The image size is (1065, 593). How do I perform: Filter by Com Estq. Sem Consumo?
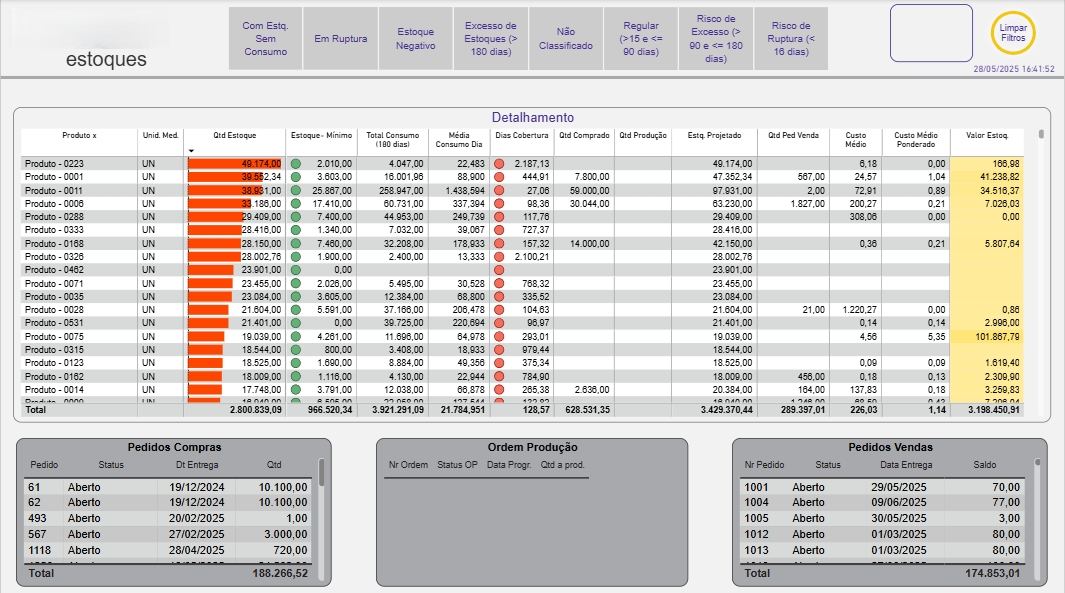coord(266,39)
